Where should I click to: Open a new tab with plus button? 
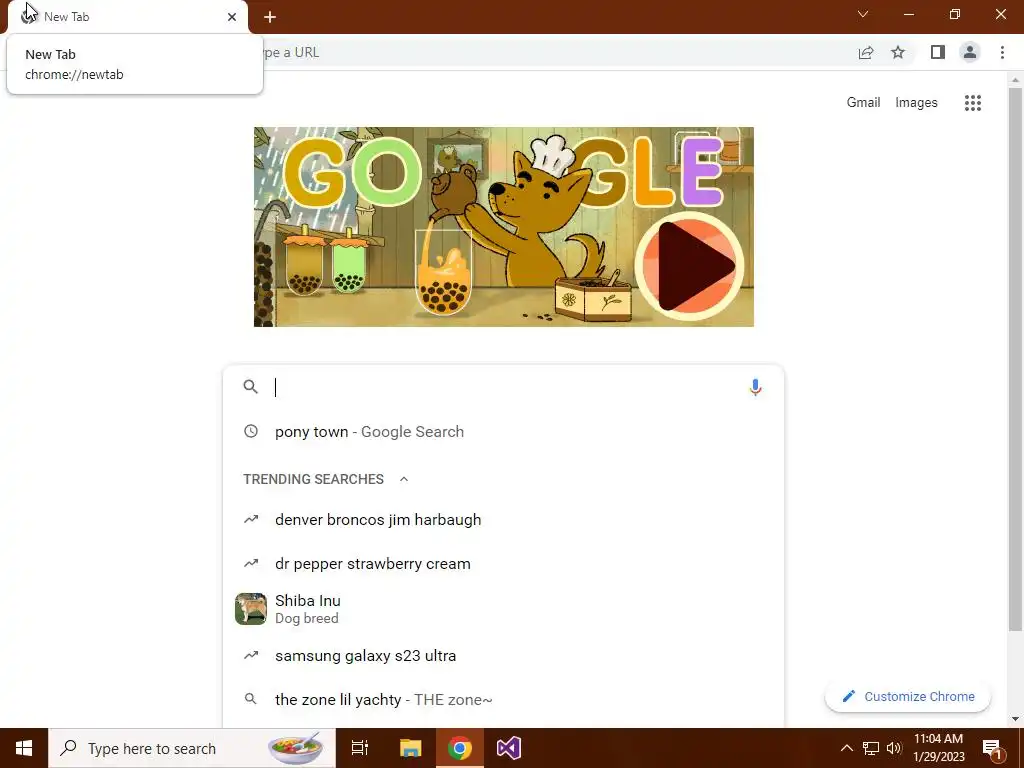pyautogui.click(x=270, y=17)
